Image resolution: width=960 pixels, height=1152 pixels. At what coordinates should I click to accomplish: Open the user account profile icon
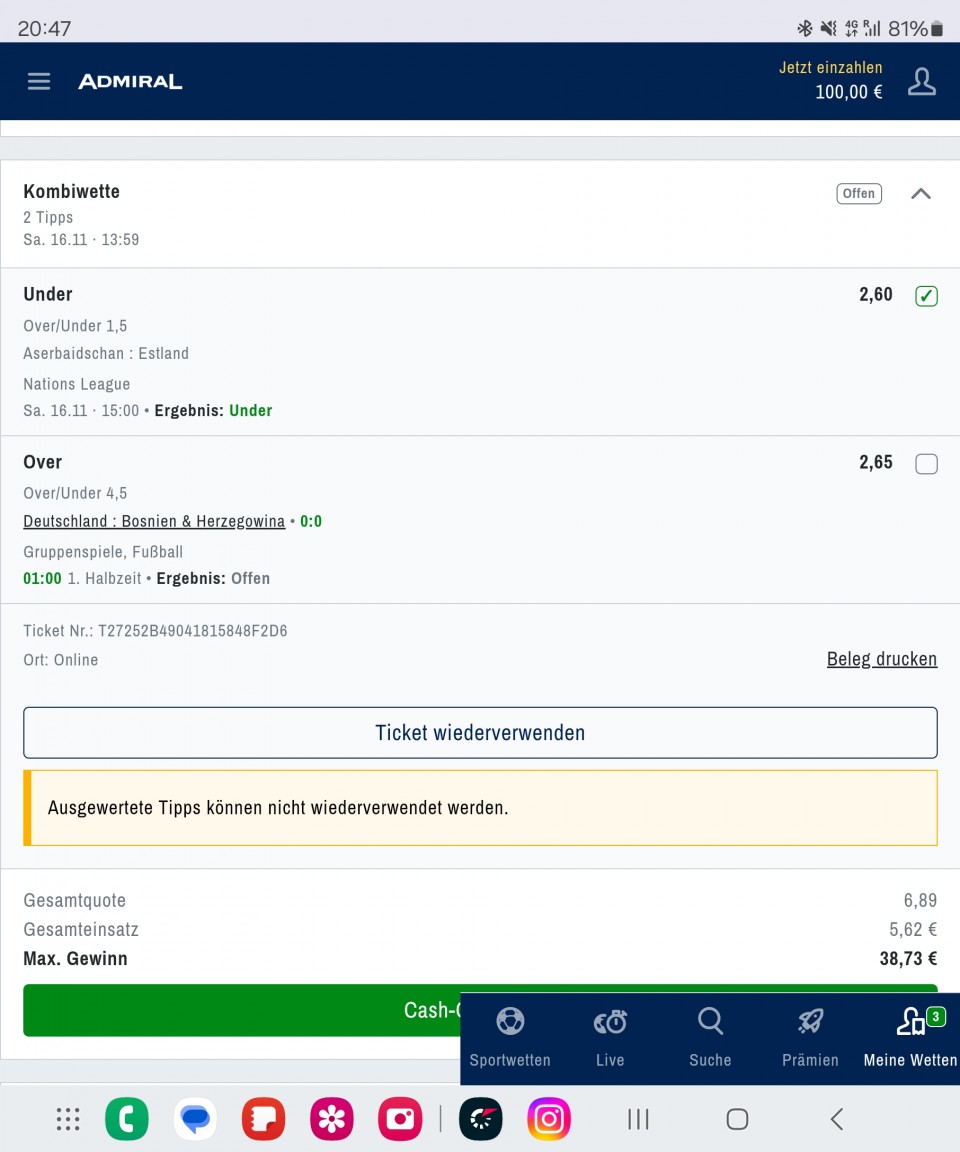tap(921, 82)
